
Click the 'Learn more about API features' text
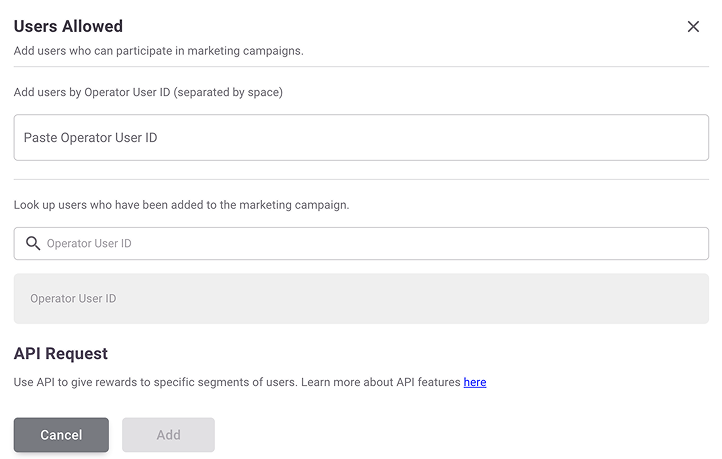[x=380, y=382]
